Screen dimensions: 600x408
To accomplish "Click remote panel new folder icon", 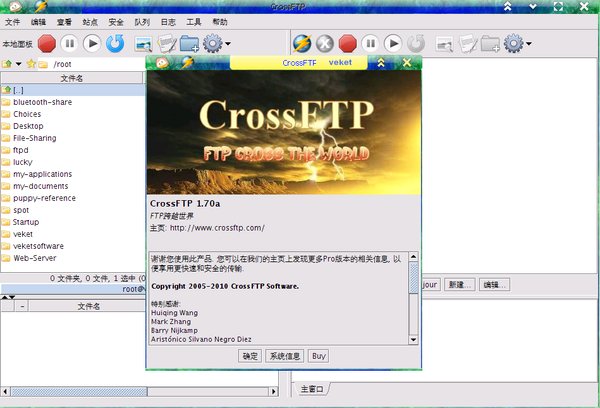I will [x=491, y=44].
